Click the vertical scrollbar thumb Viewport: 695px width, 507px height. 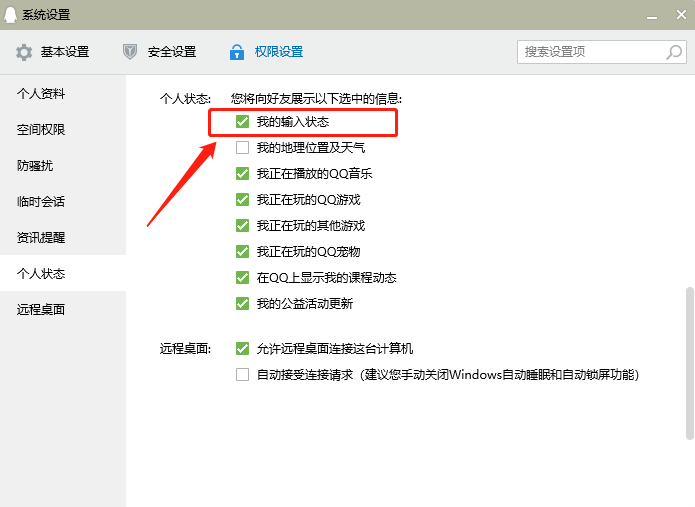(x=689, y=363)
